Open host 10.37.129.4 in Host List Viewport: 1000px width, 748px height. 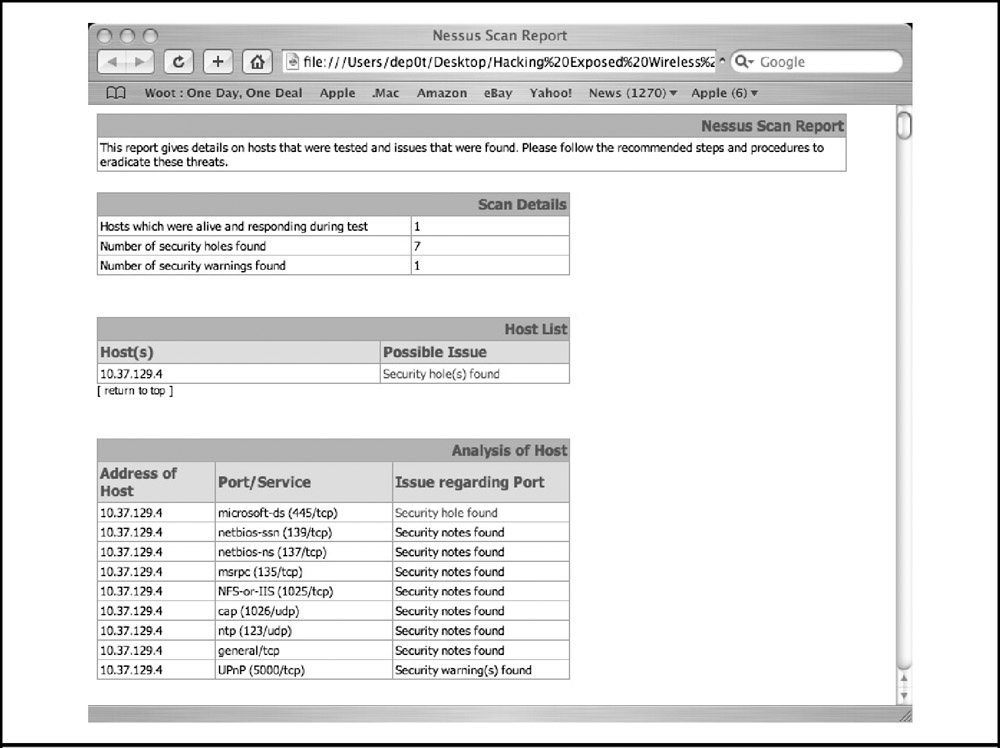131,374
